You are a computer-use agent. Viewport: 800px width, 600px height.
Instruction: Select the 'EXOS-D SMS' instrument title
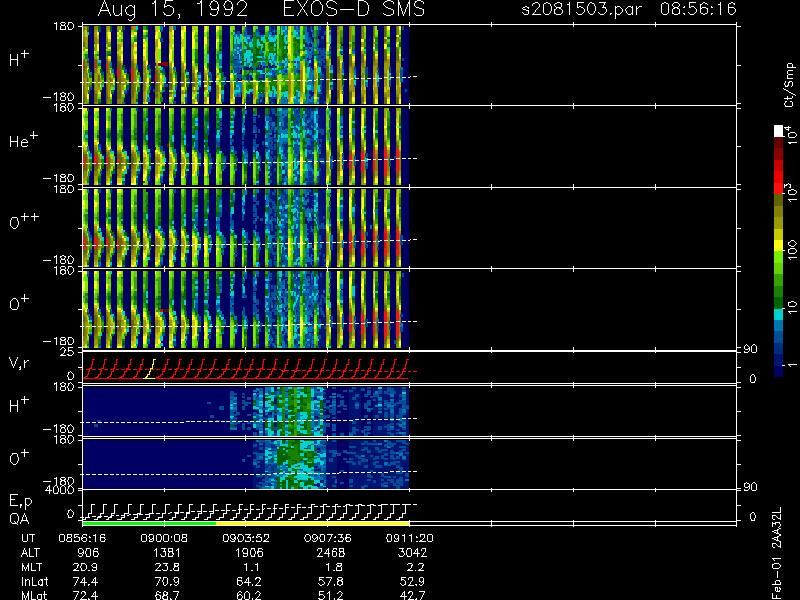[x=354, y=9]
